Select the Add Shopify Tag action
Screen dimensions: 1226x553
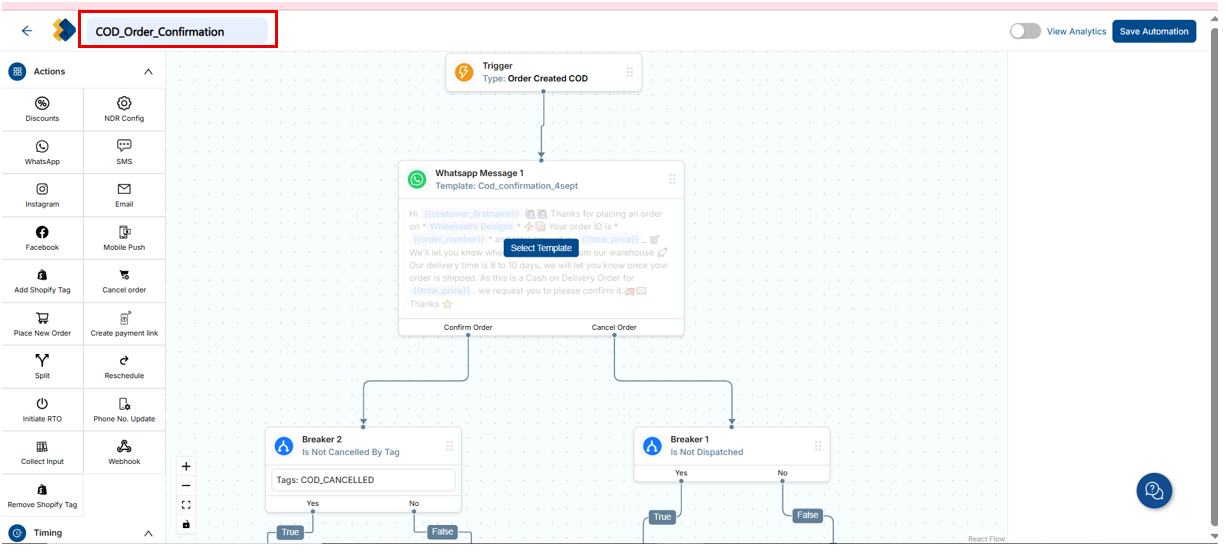[x=42, y=281]
